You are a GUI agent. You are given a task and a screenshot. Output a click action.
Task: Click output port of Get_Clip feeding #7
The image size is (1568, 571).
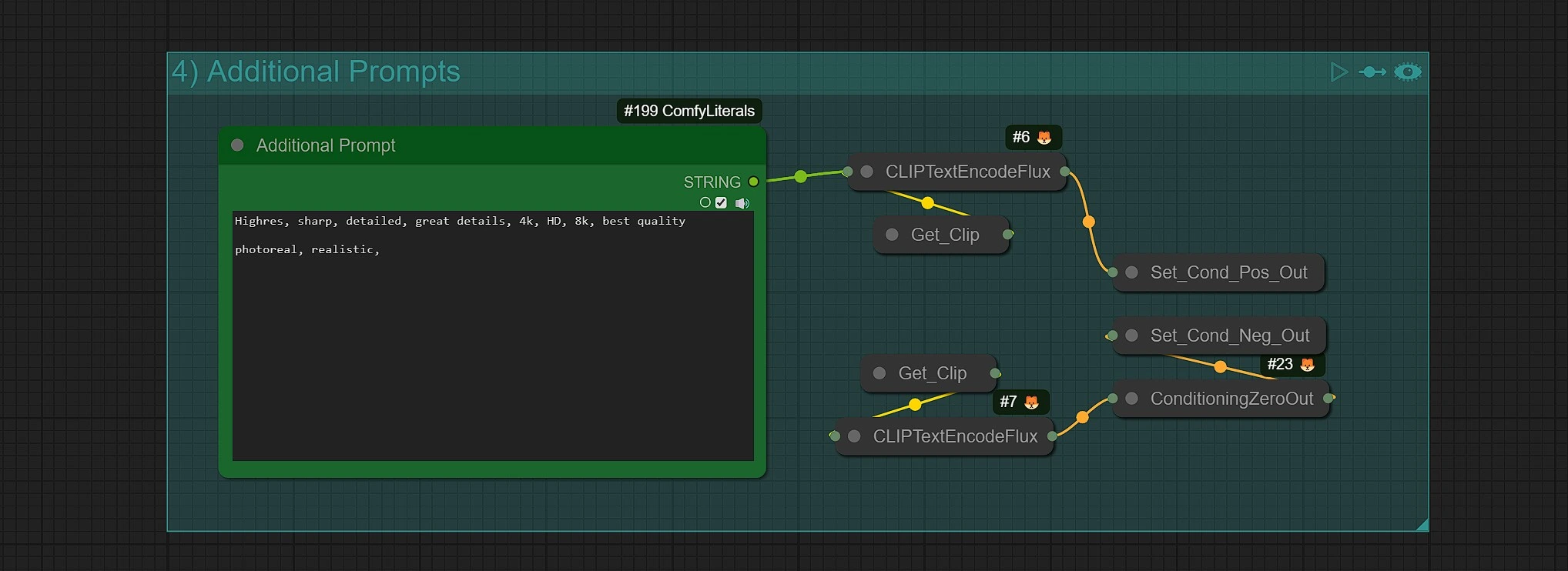tap(994, 373)
